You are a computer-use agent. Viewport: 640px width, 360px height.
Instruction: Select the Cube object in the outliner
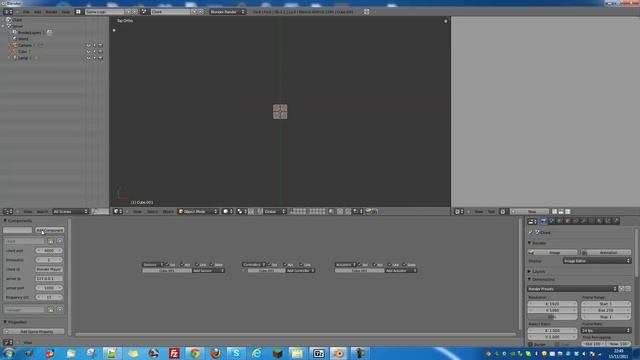[22, 52]
